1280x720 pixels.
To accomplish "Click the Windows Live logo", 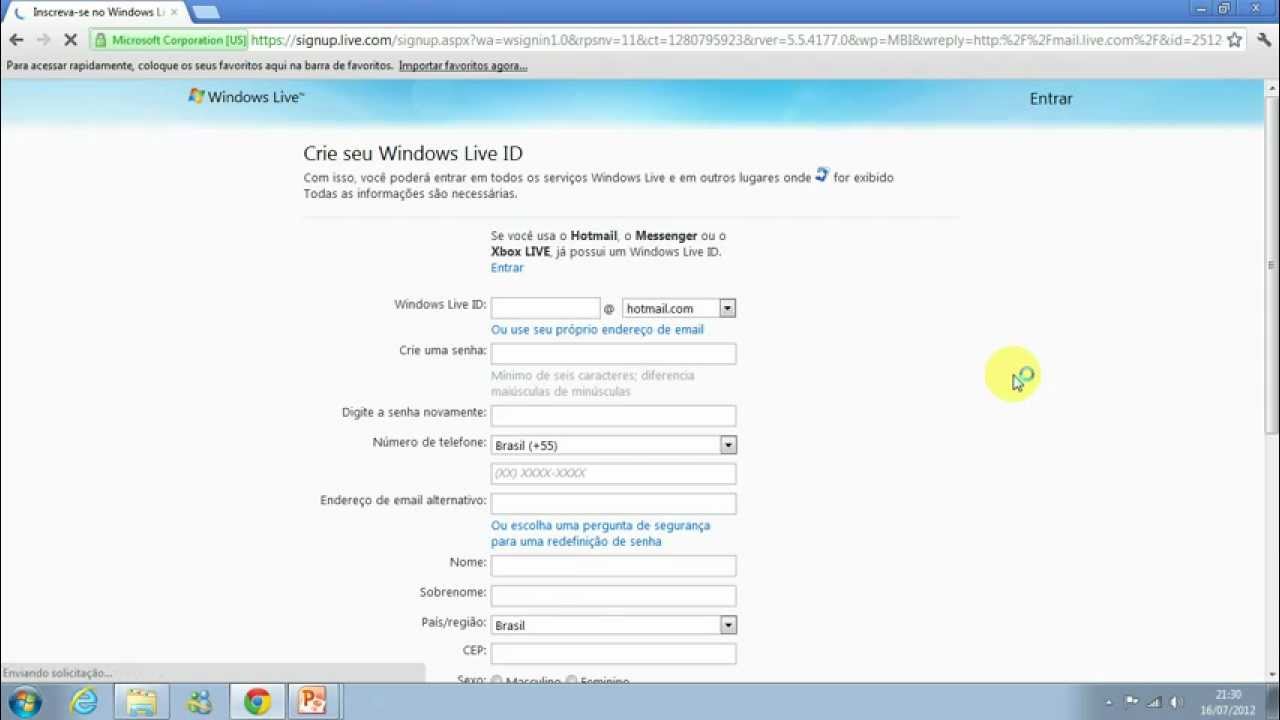I will (246, 97).
